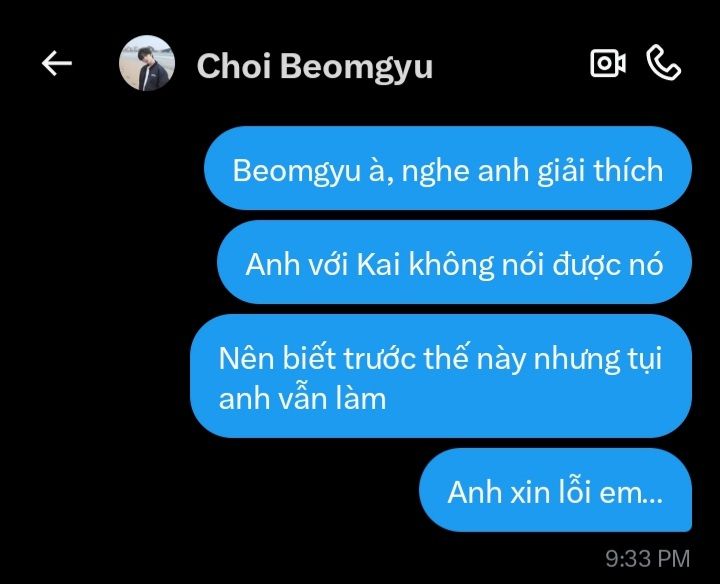Click the word 'Choi' in the header title
This screenshot has width=720, height=584.
coord(234,66)
